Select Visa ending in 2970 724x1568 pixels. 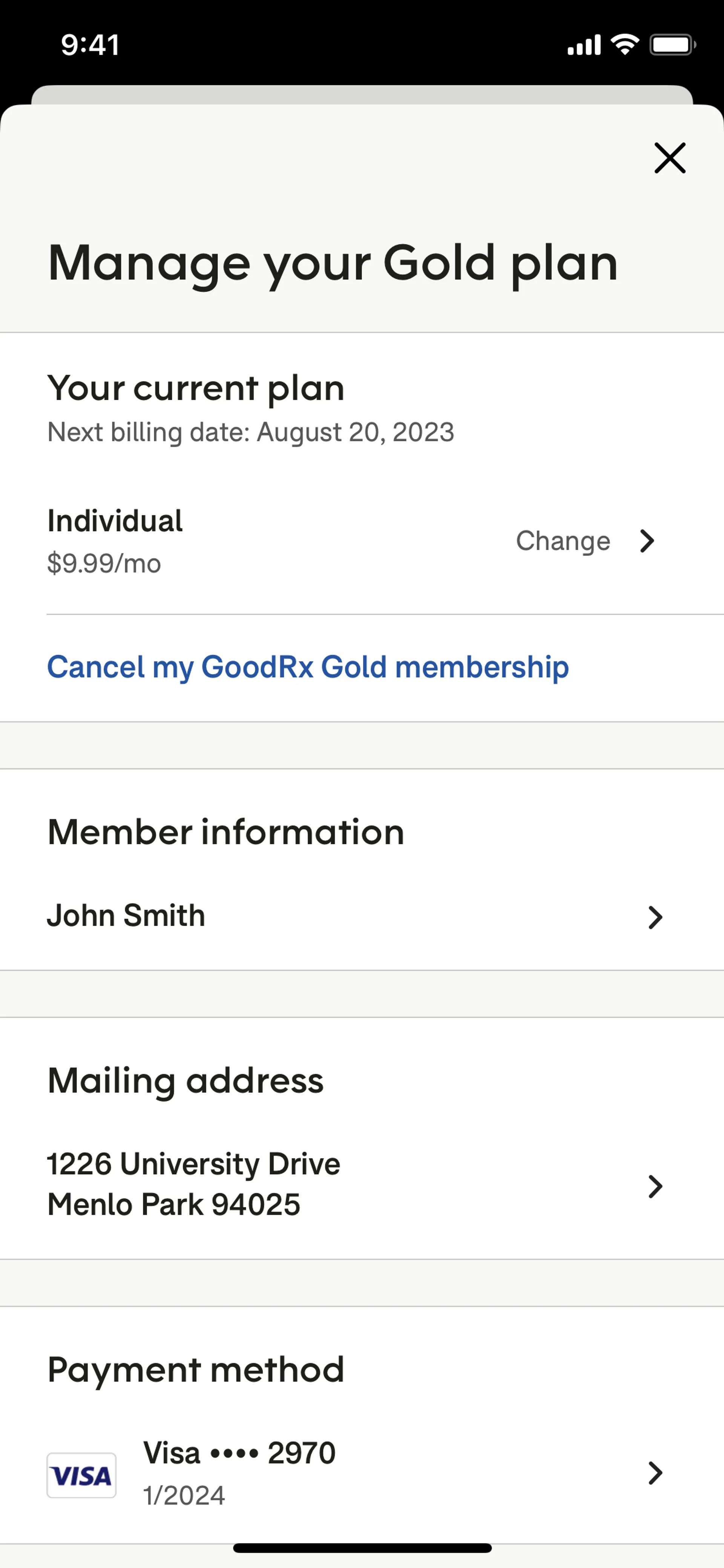tap(239, 1453)
